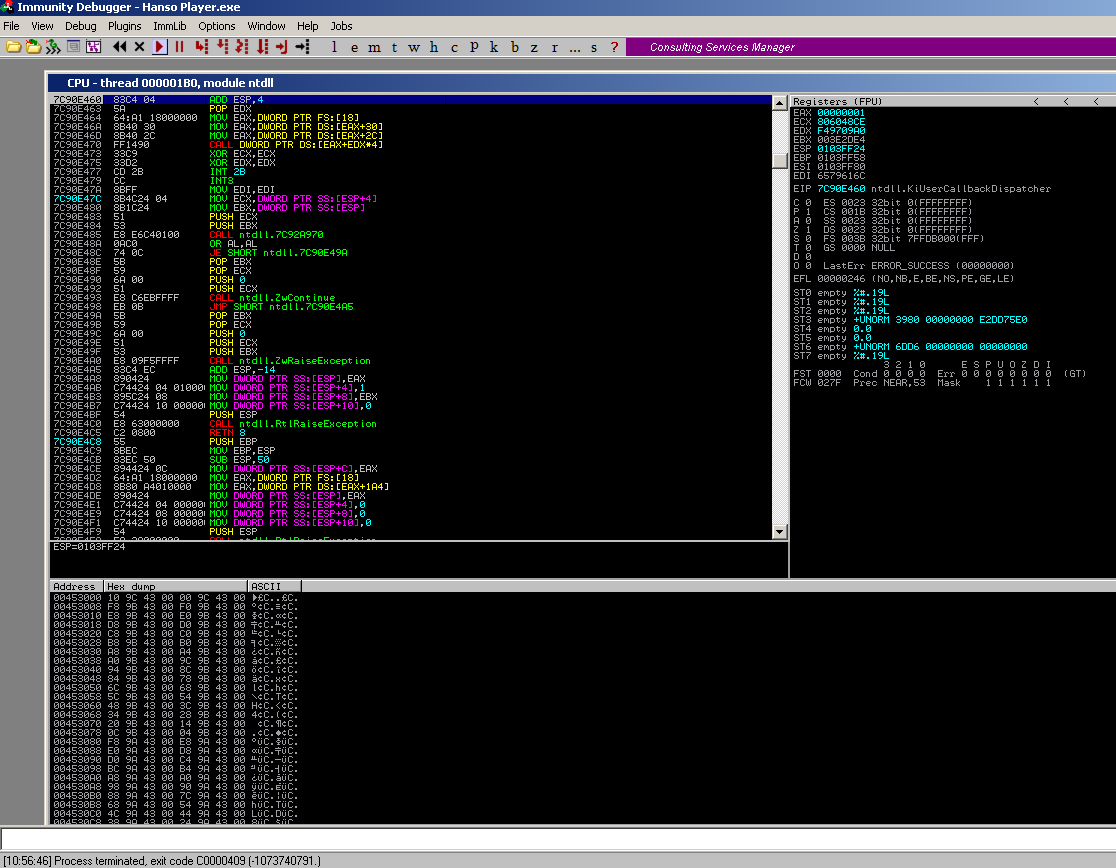Screen dimensions: 1116x868
Task: Show Call stack with 'k' button
Action: point(494,47)
